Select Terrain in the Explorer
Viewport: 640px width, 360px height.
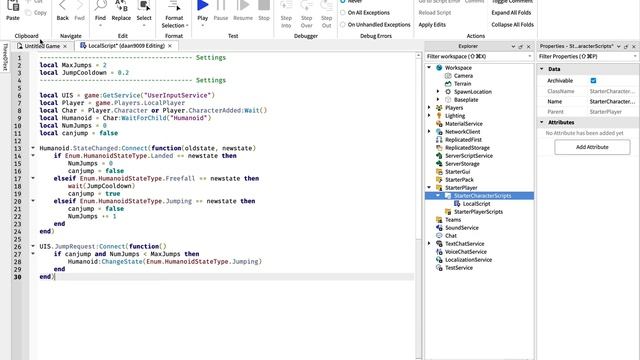pos(462,84)
